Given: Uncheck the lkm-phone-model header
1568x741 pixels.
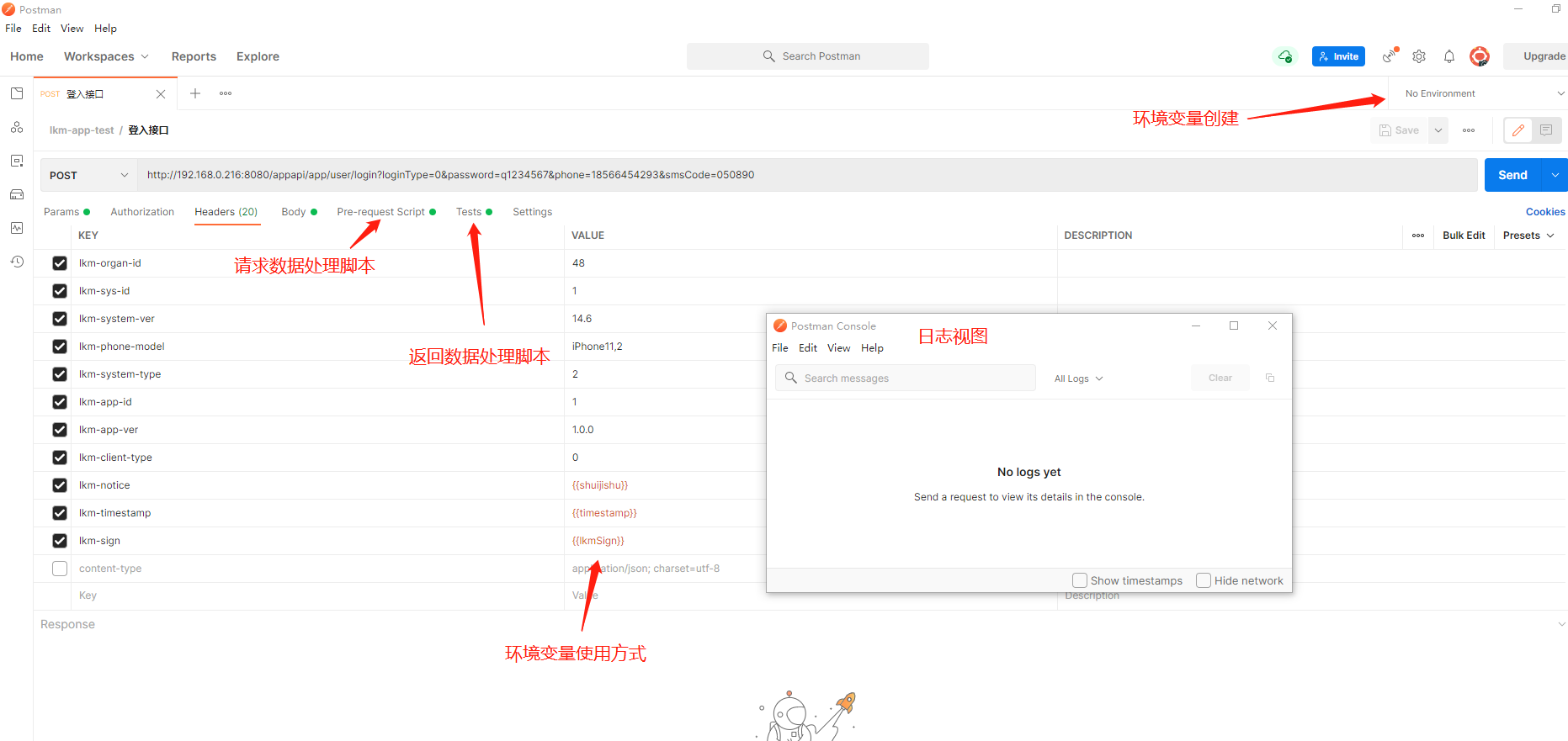Looking at the screenshot, I should point(60,347).
